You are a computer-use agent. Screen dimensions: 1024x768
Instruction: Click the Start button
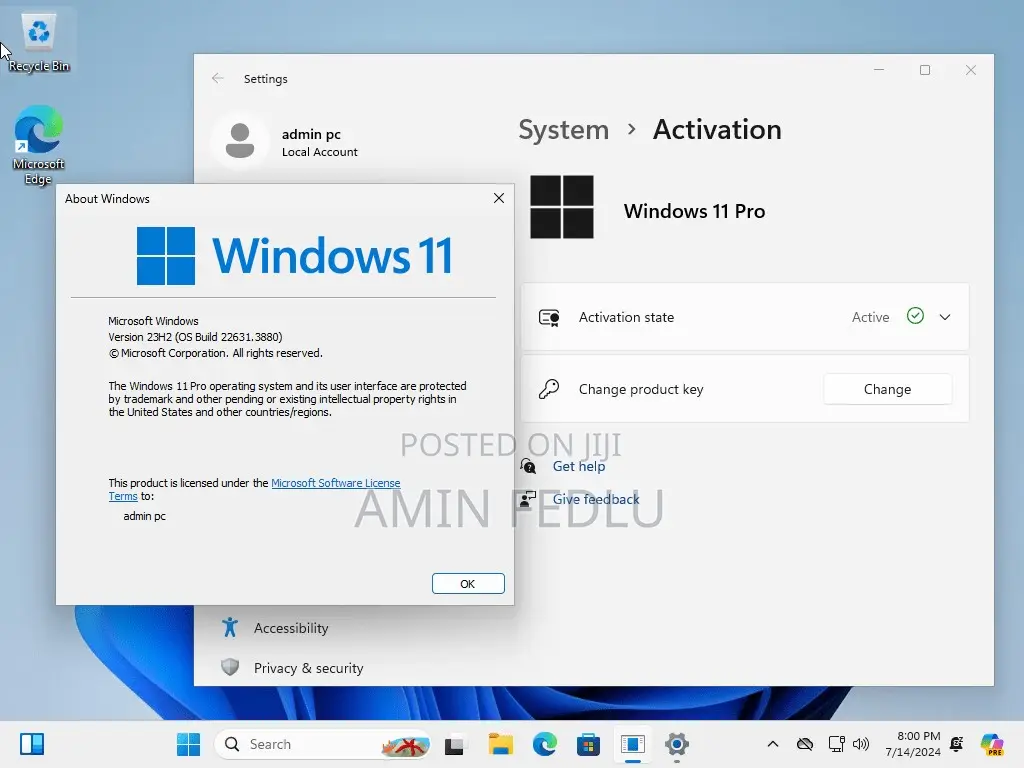pyautogui.click(x=188, y=744)
